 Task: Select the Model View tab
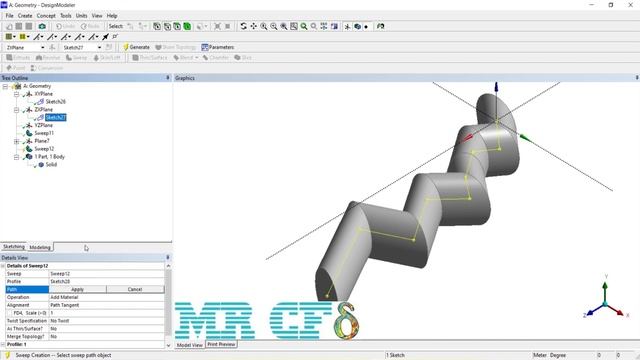coord(189,345)
